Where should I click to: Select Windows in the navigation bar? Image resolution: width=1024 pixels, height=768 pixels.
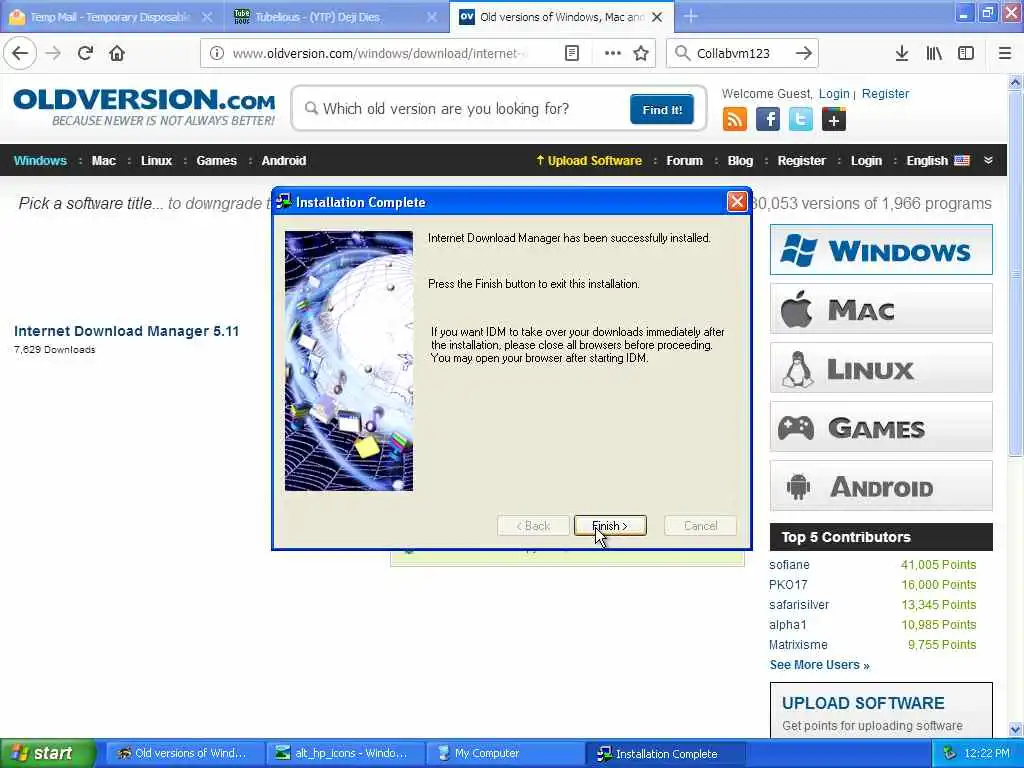pyautogui.click(x=40, y=161)
